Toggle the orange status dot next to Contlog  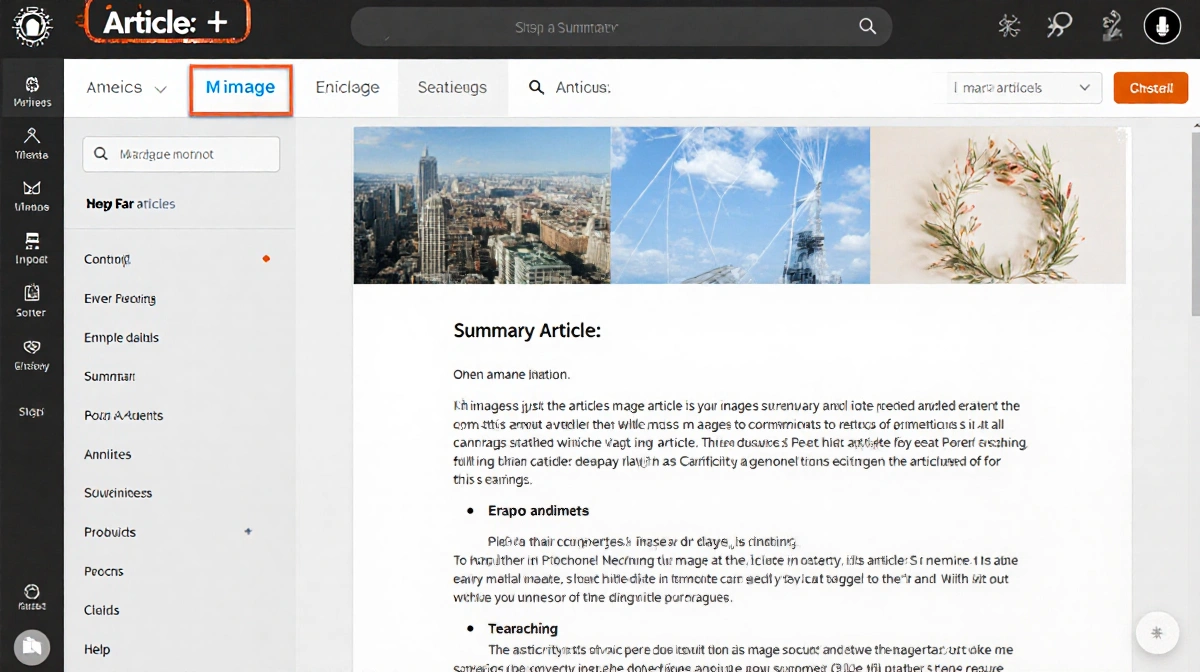click(266, 258)
